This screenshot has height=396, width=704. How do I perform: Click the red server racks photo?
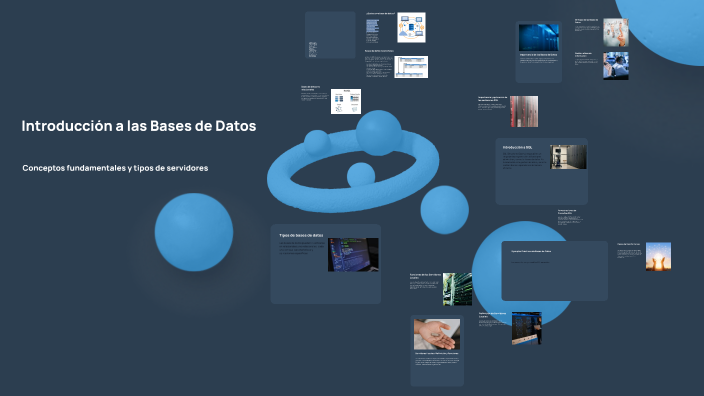524,111
